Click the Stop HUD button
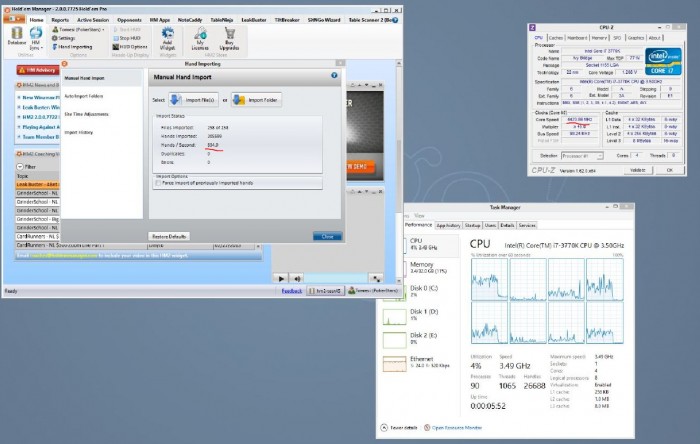This screenshot has width=700, height=444. (127, 38)
